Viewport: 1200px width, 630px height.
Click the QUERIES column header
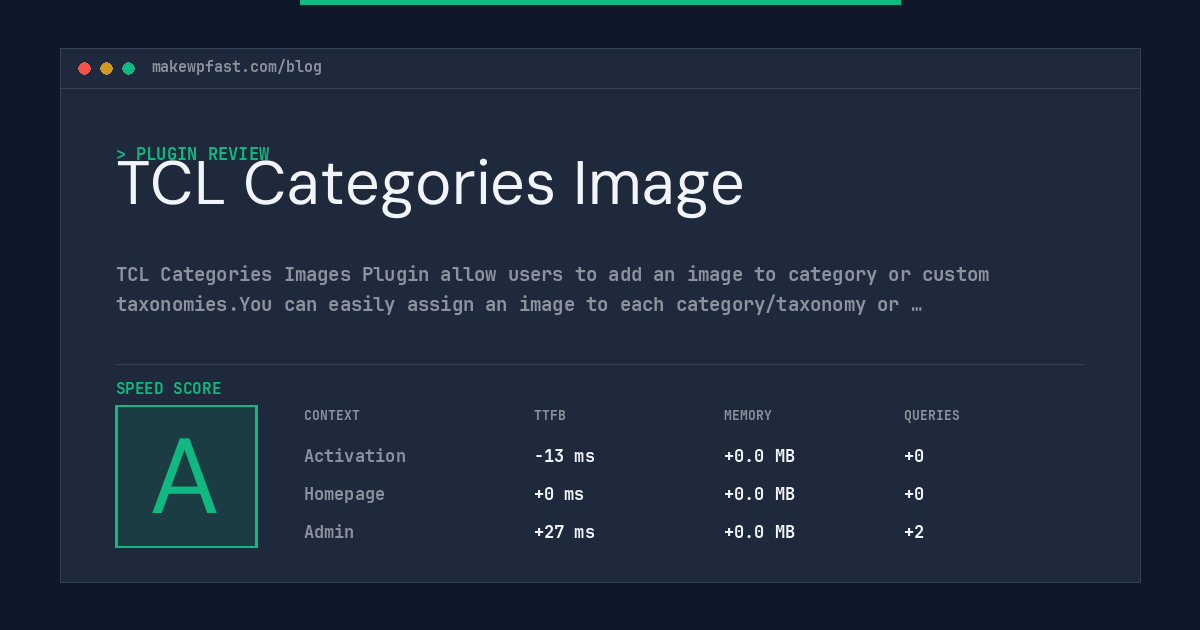(x=932, y=416)
